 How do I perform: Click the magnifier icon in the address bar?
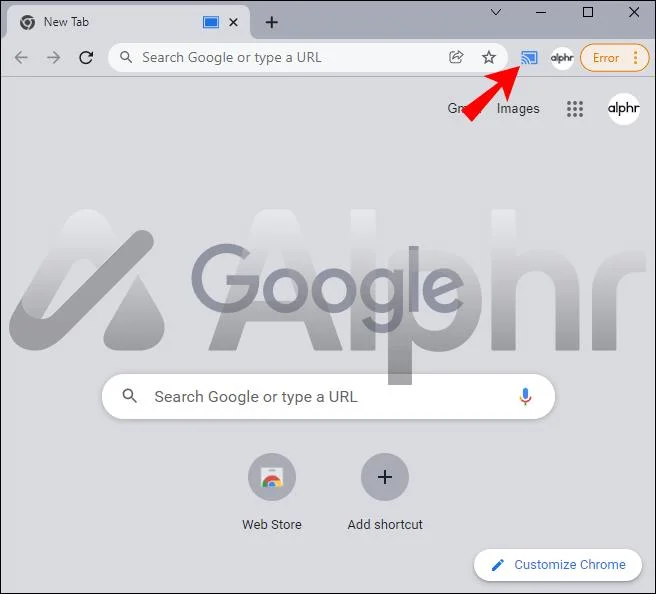coord(126,57)
